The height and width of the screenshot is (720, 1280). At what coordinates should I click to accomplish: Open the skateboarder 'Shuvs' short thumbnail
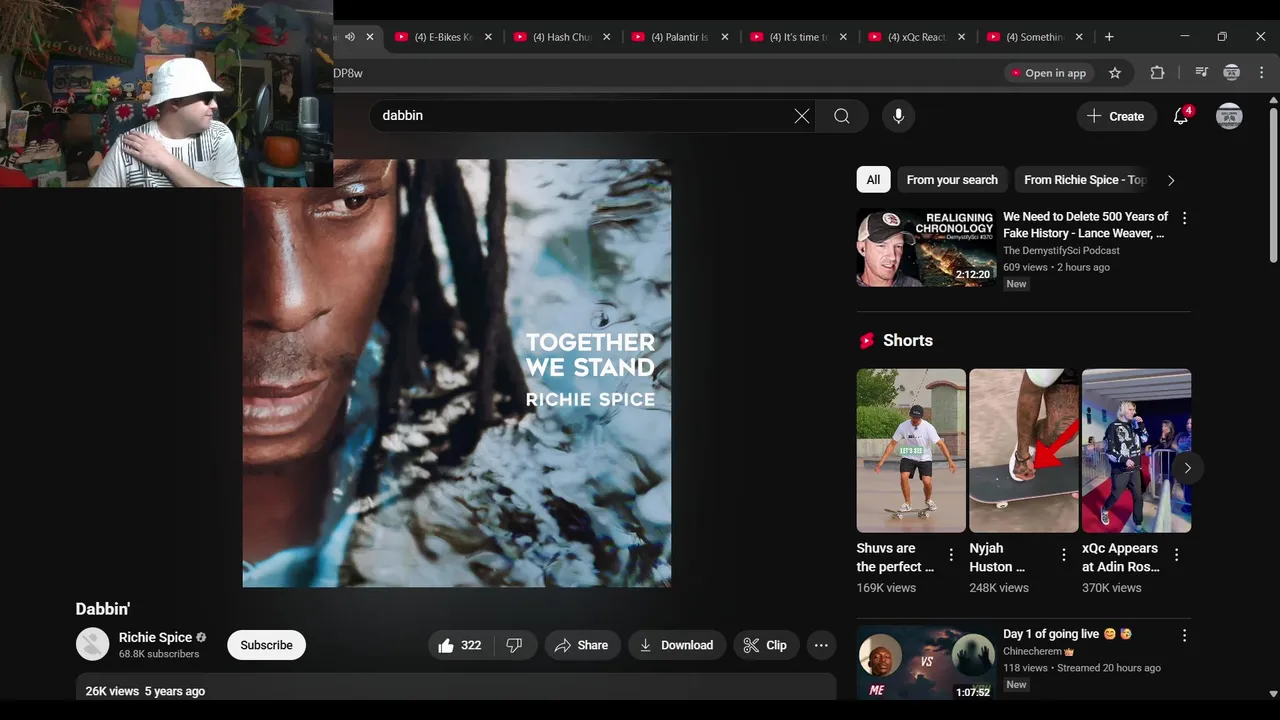(911, 451)
